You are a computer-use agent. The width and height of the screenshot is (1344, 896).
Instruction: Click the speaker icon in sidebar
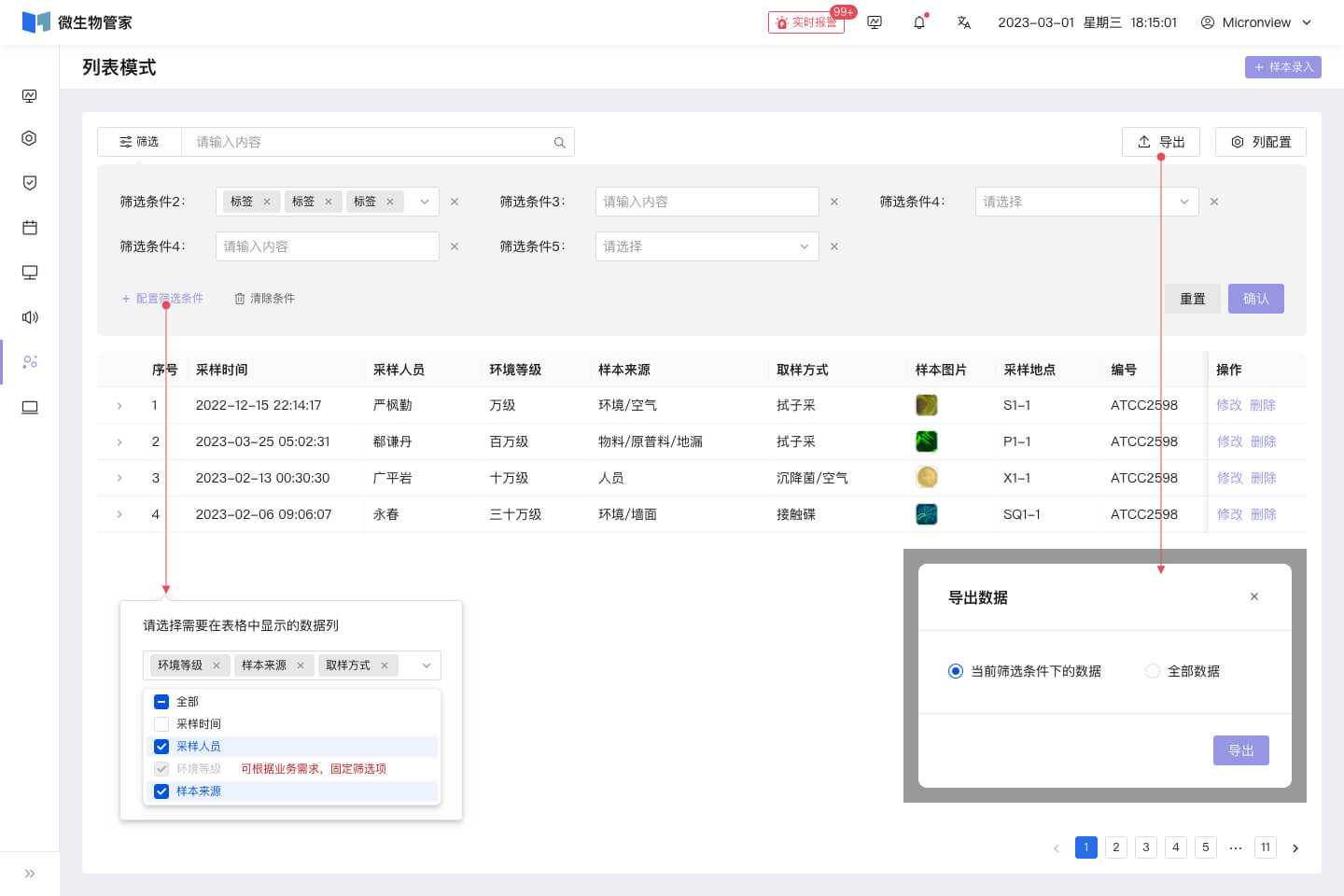point(30,317)
